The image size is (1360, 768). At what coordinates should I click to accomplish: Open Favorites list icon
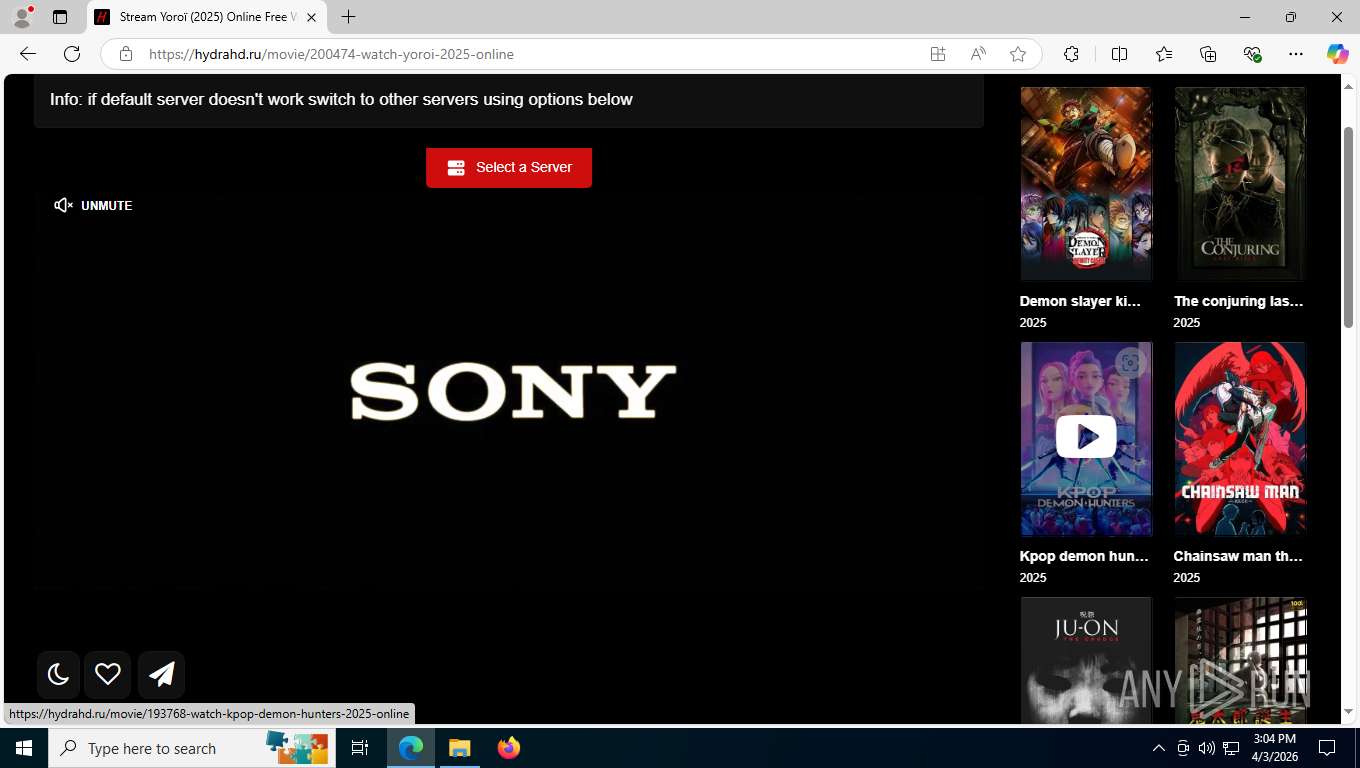(1164, 54)
